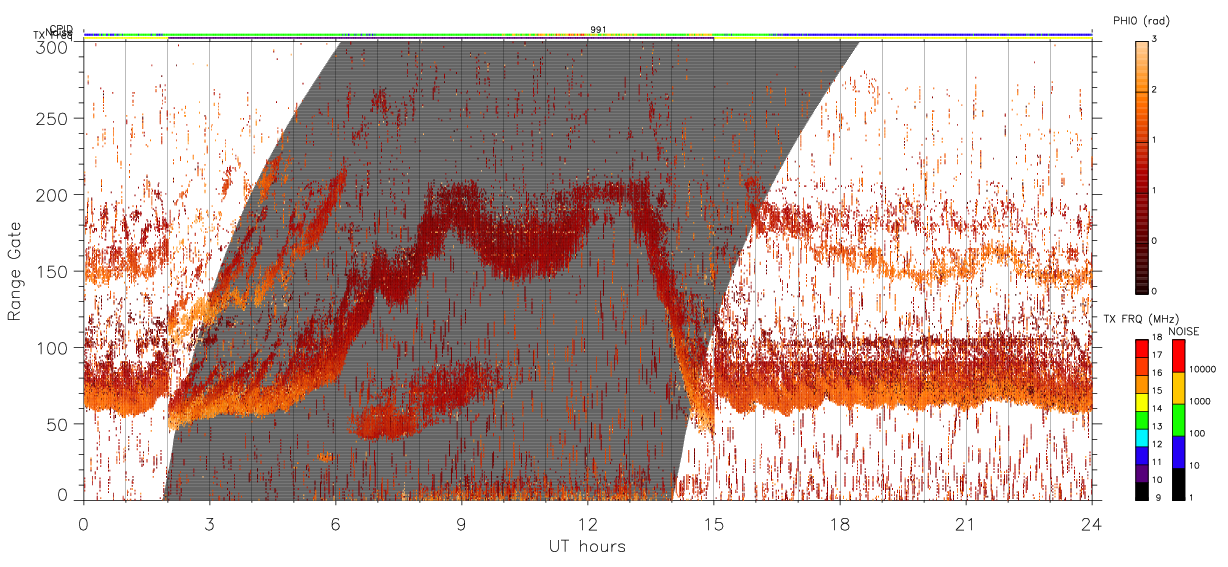Viewport: 1228px width, 567px height.
Task: Click the TX FRQ scale label 10
Action: coord(1158,480)
